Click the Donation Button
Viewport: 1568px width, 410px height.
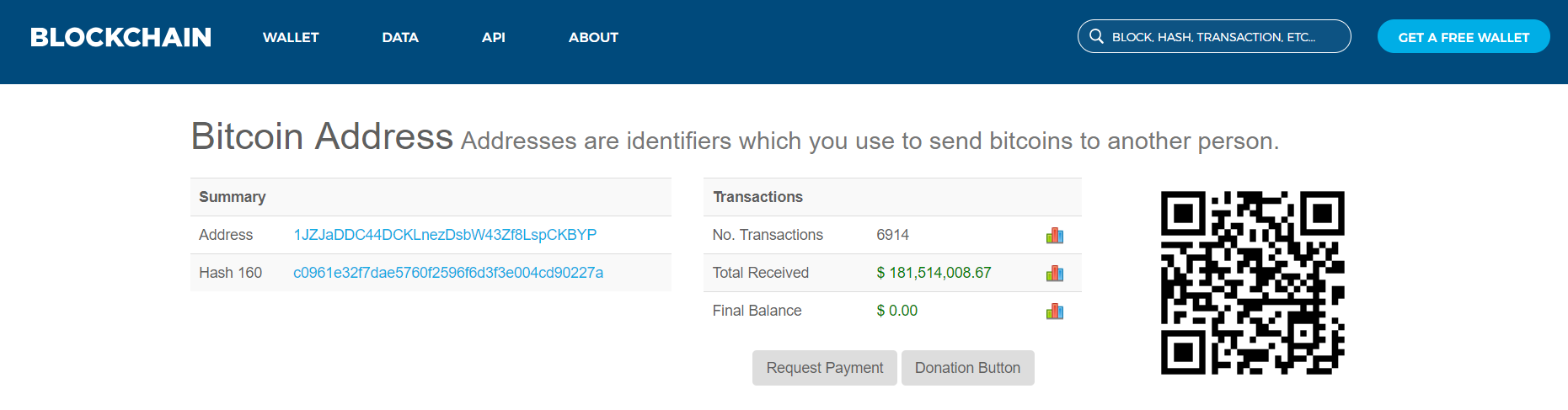coord(967,368)
